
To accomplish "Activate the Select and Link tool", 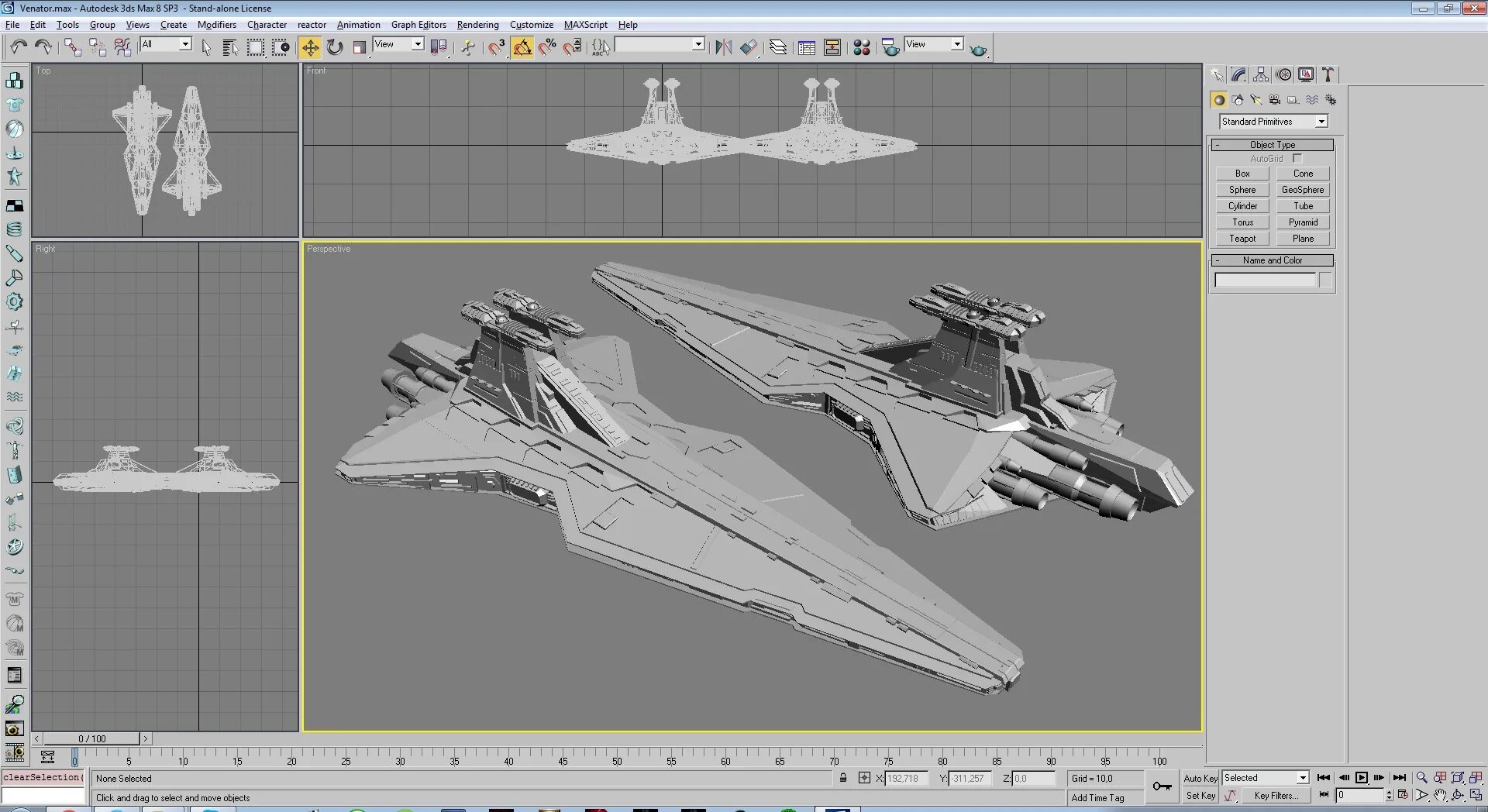I will click(73, 47).
